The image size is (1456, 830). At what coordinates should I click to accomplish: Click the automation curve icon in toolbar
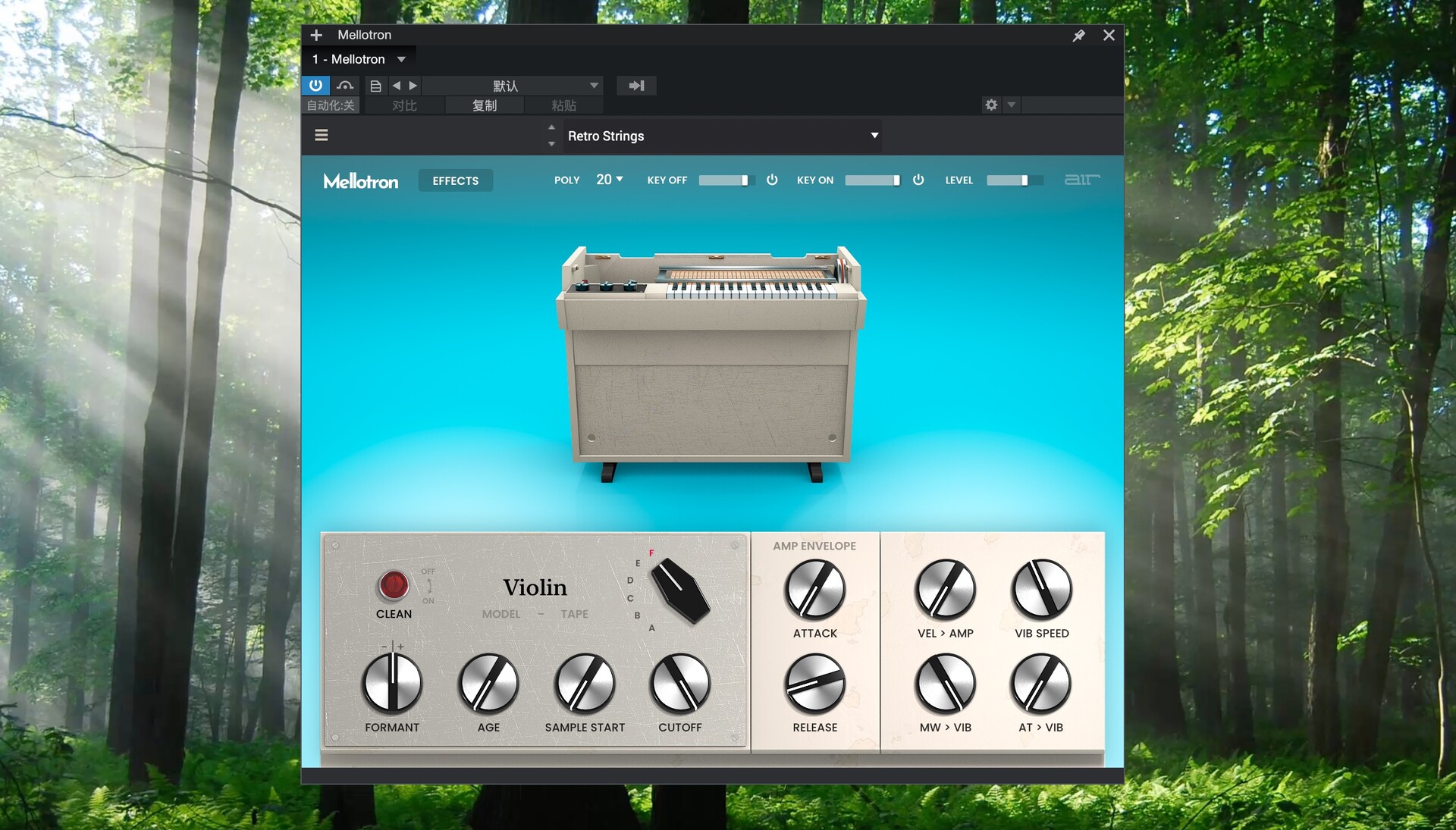pos(345,86)
